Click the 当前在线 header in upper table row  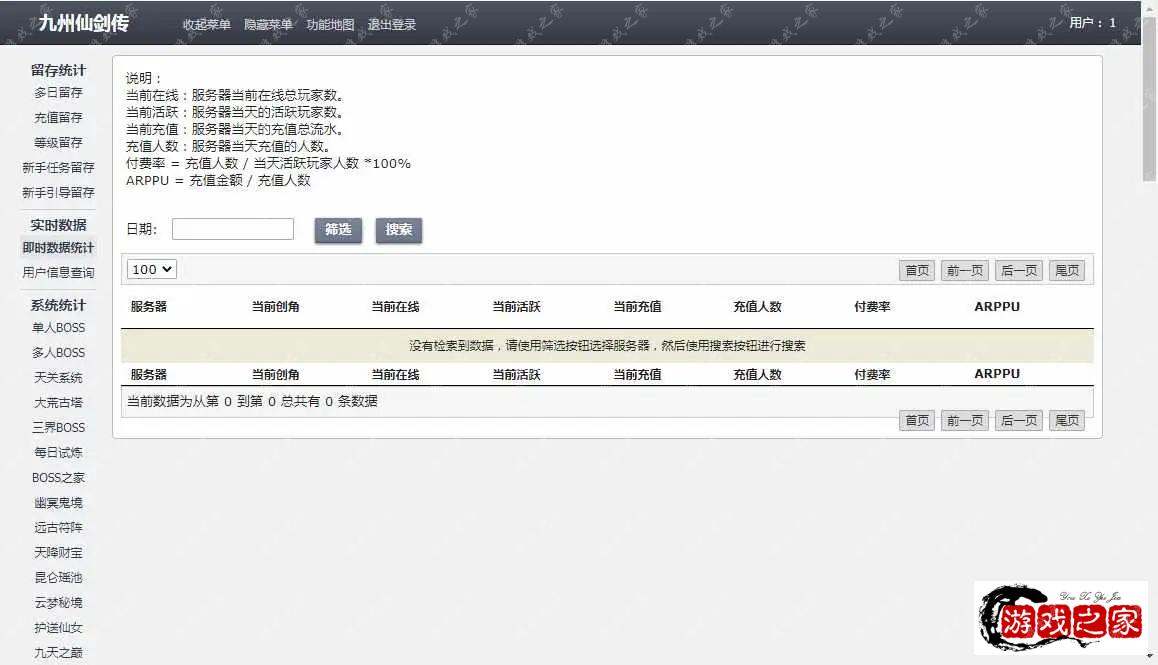[395, 307]
